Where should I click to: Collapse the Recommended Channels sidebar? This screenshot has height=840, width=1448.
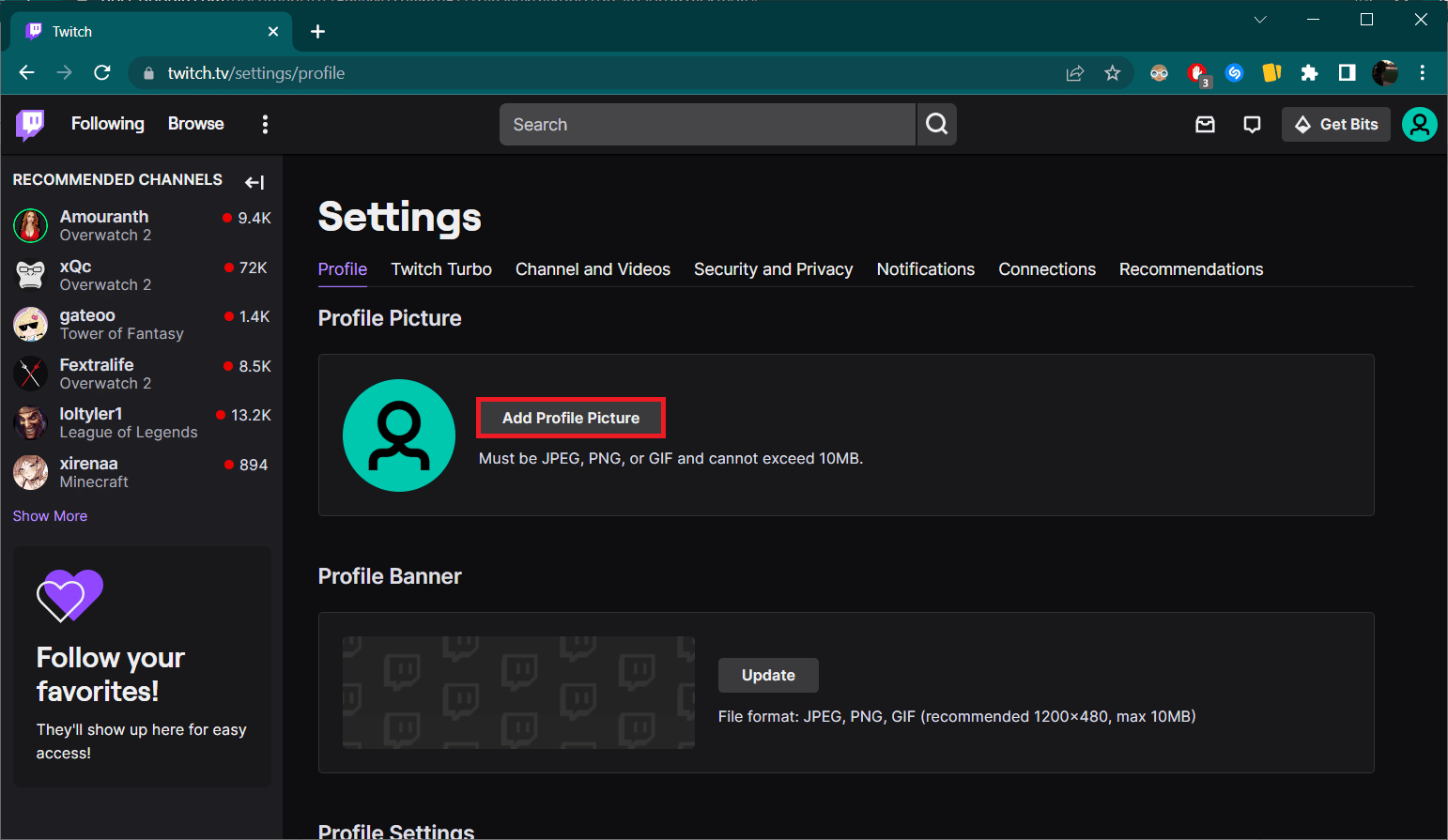click(254, 182)
